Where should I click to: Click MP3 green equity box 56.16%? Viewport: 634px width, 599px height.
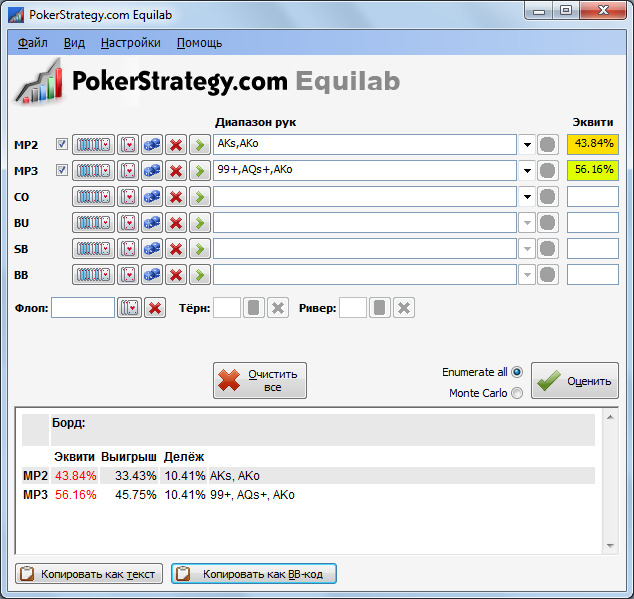593,171
